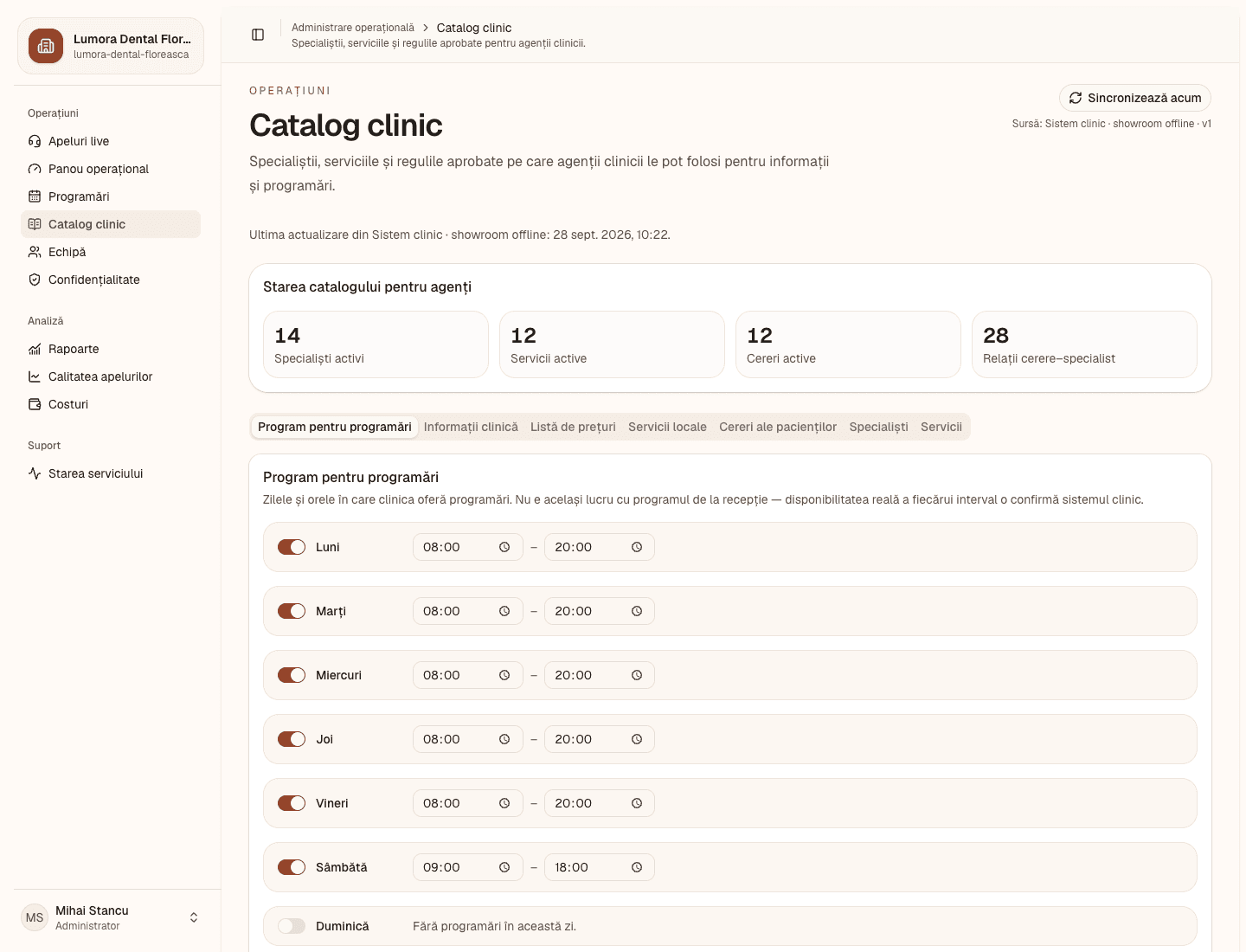Switch off the Sâmbătă toggle
Viewport: 1246px width, 952px height.
point(292,867)
